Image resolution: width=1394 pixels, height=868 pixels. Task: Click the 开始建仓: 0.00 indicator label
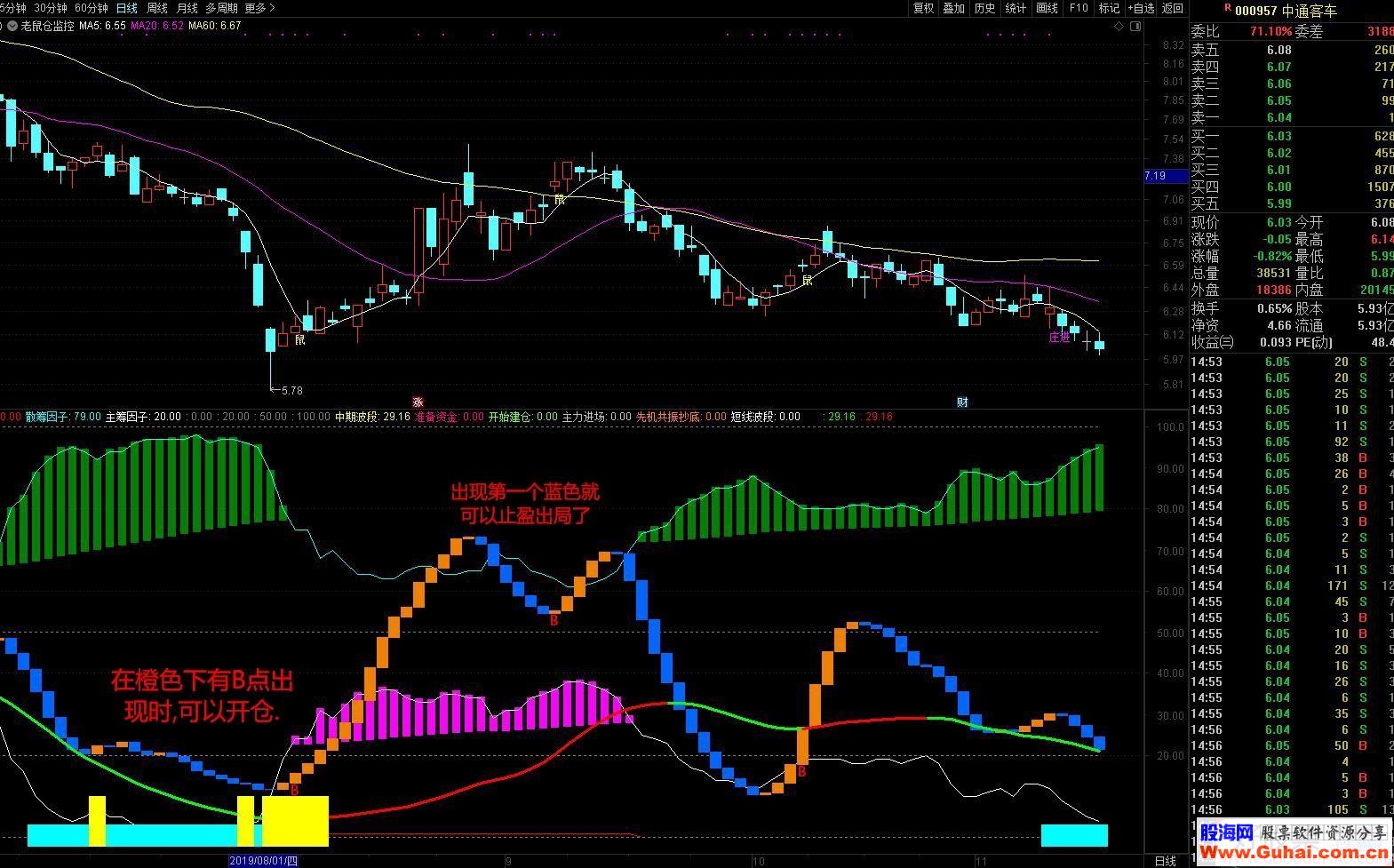coord(523,417)
